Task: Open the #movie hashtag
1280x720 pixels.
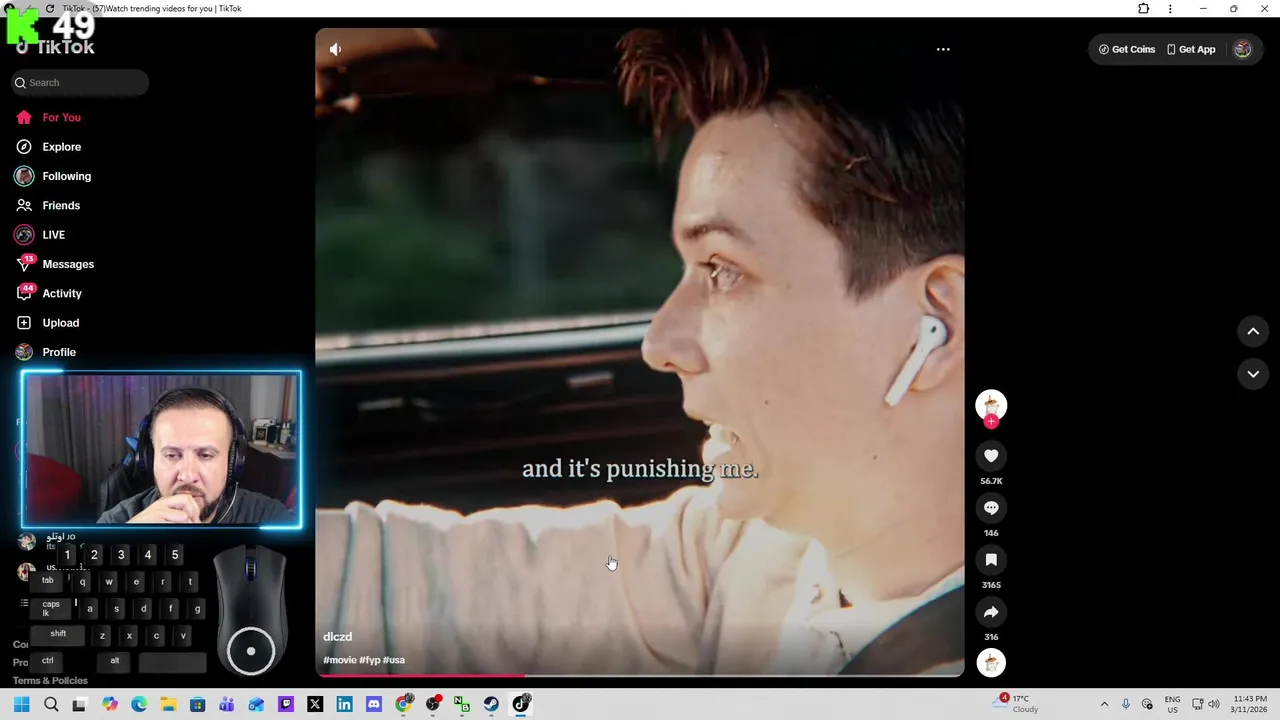Action: click(x=340, y=660)
